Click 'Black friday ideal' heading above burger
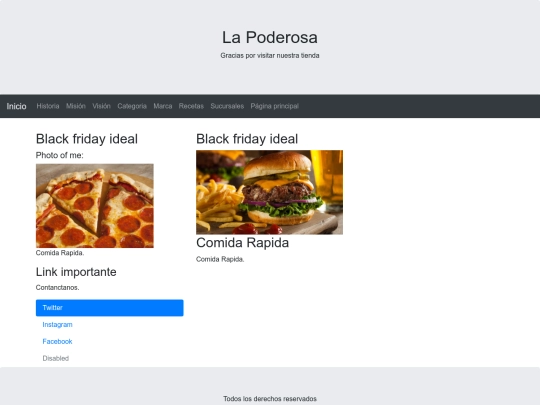 [247, 139]
